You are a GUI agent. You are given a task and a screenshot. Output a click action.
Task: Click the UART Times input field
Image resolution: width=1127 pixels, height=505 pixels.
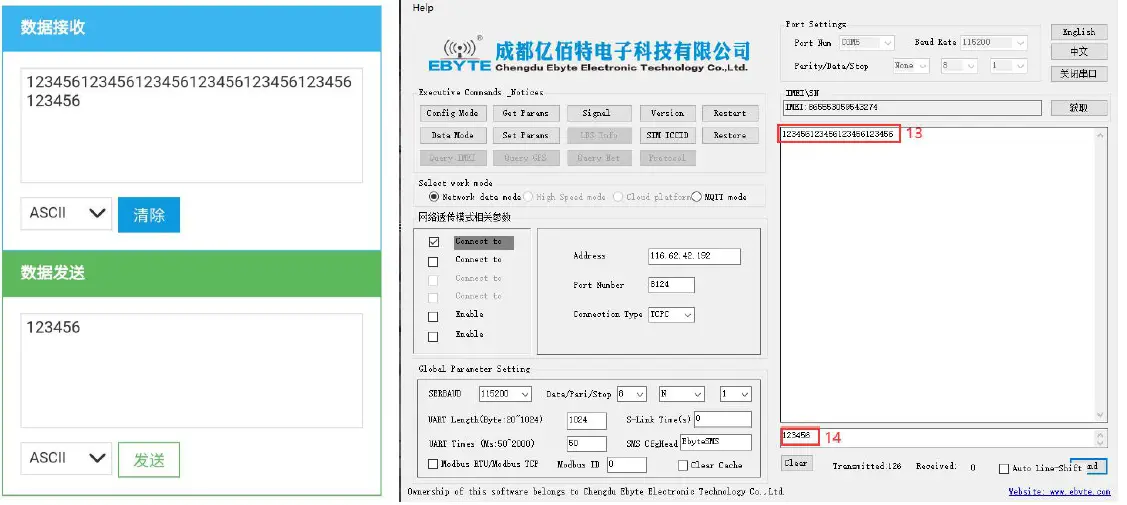pos(587,443)
